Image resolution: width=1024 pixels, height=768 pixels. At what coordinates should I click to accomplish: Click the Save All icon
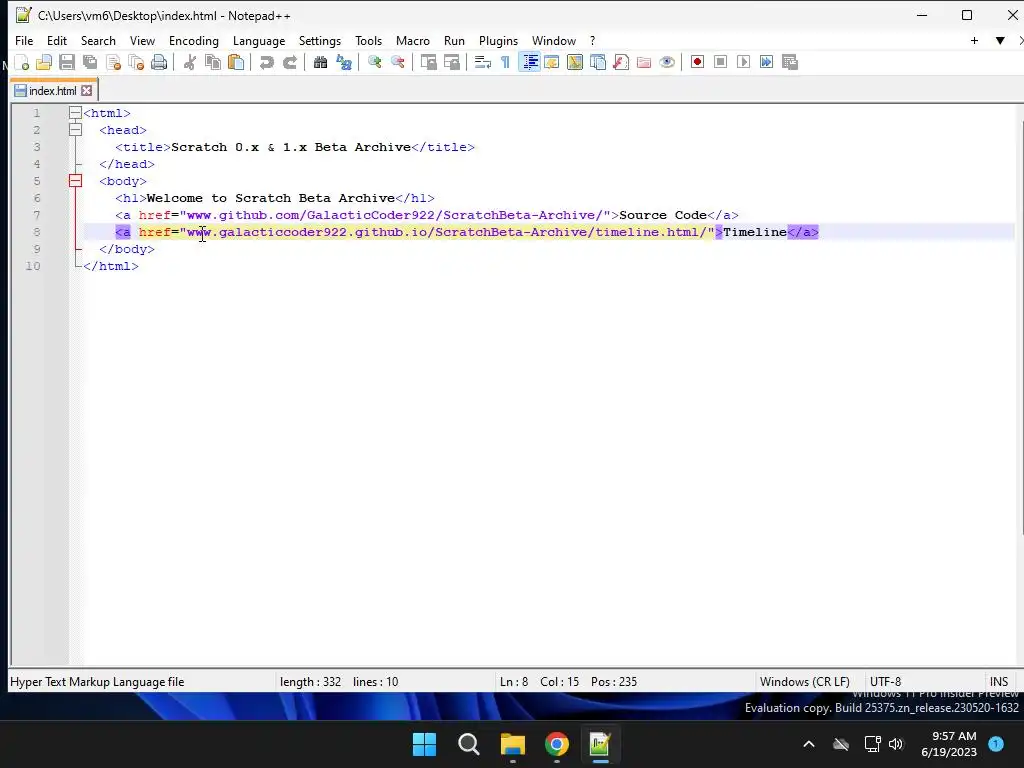(90, 62)
